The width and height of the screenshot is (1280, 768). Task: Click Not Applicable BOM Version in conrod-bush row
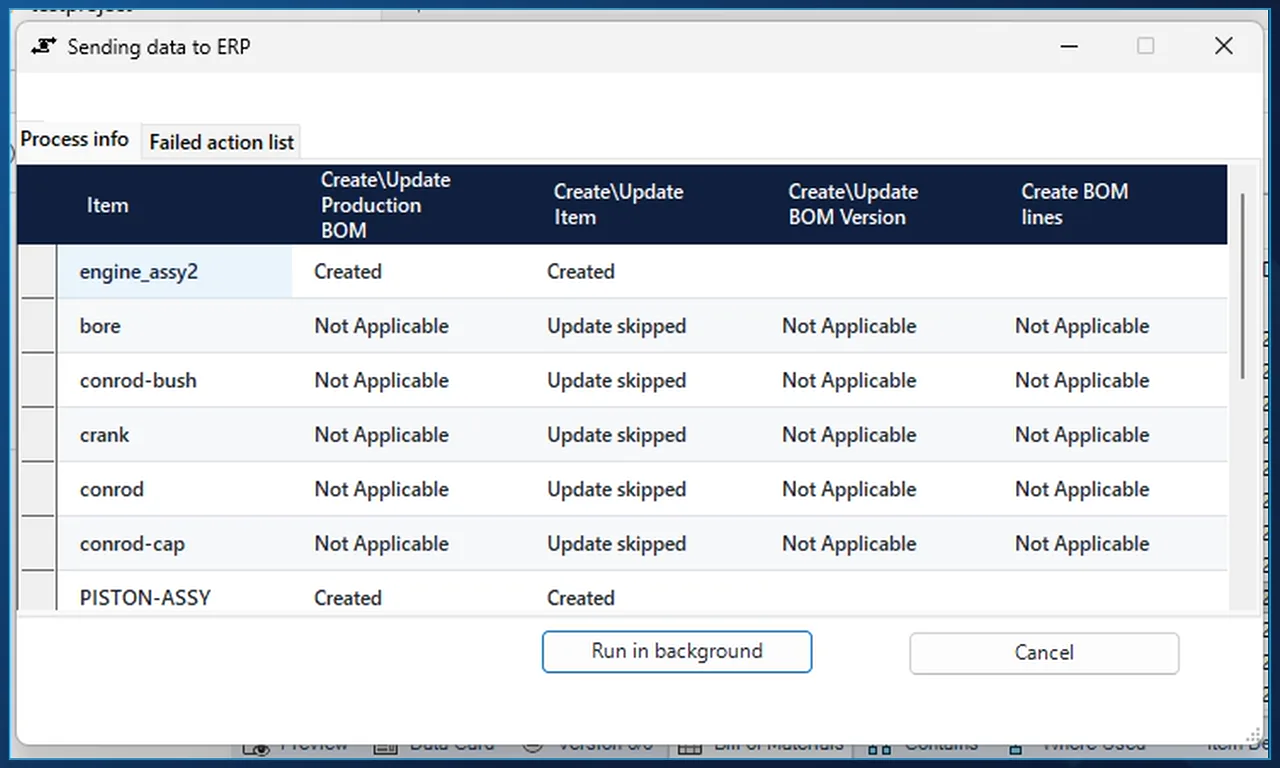849,381
